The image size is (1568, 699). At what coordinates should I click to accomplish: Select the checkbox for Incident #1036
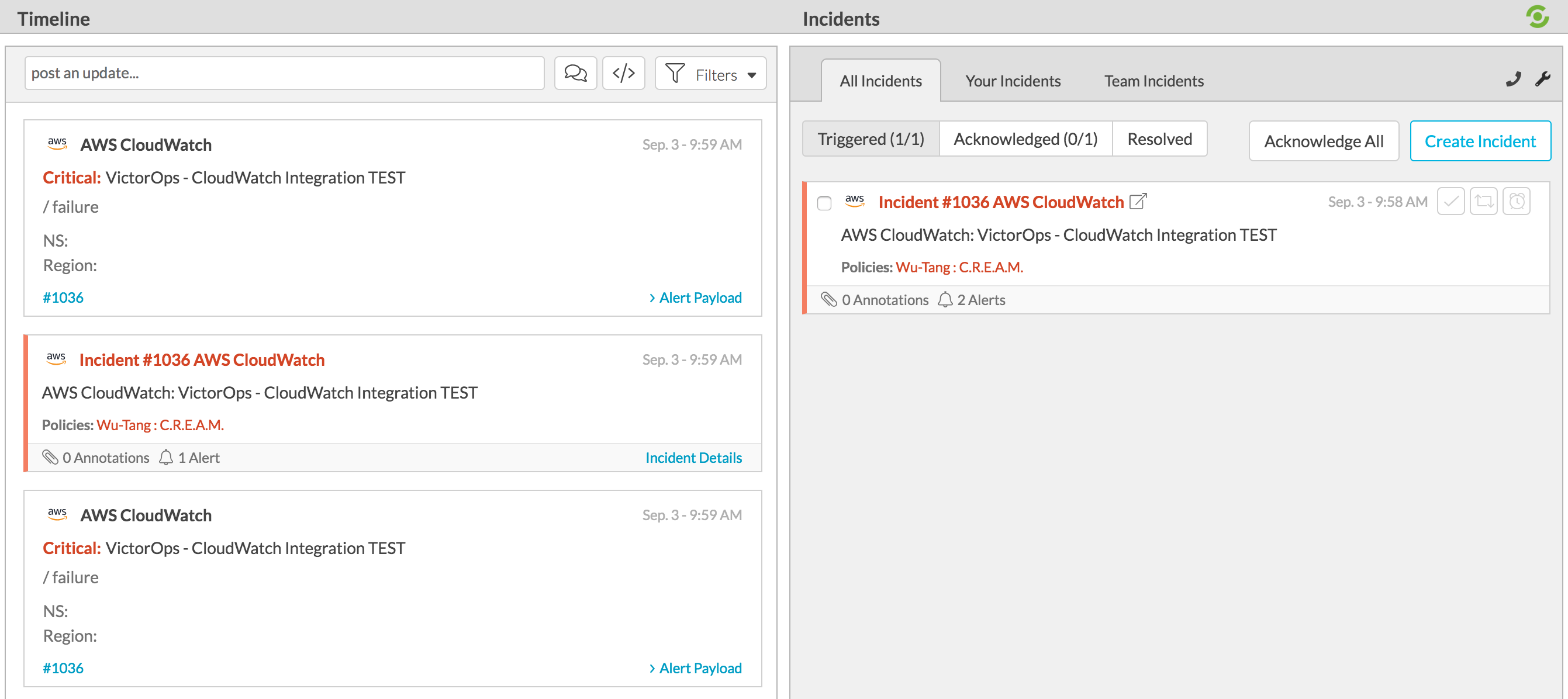click(825, 203)
